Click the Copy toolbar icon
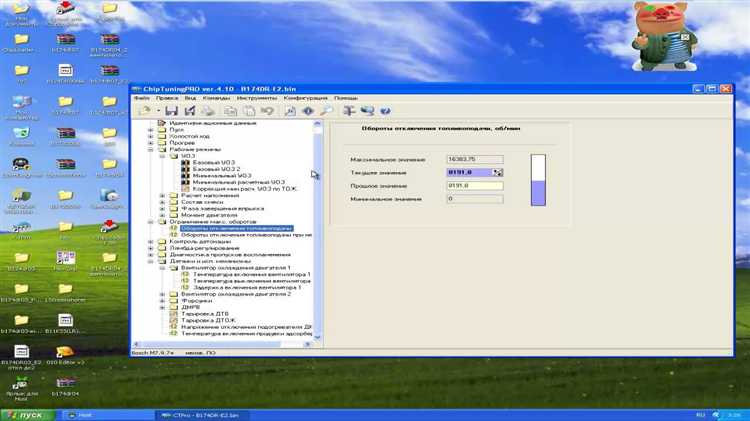This screenshot has height=421, width=750. pyautogui.click(x=231, y=111)
